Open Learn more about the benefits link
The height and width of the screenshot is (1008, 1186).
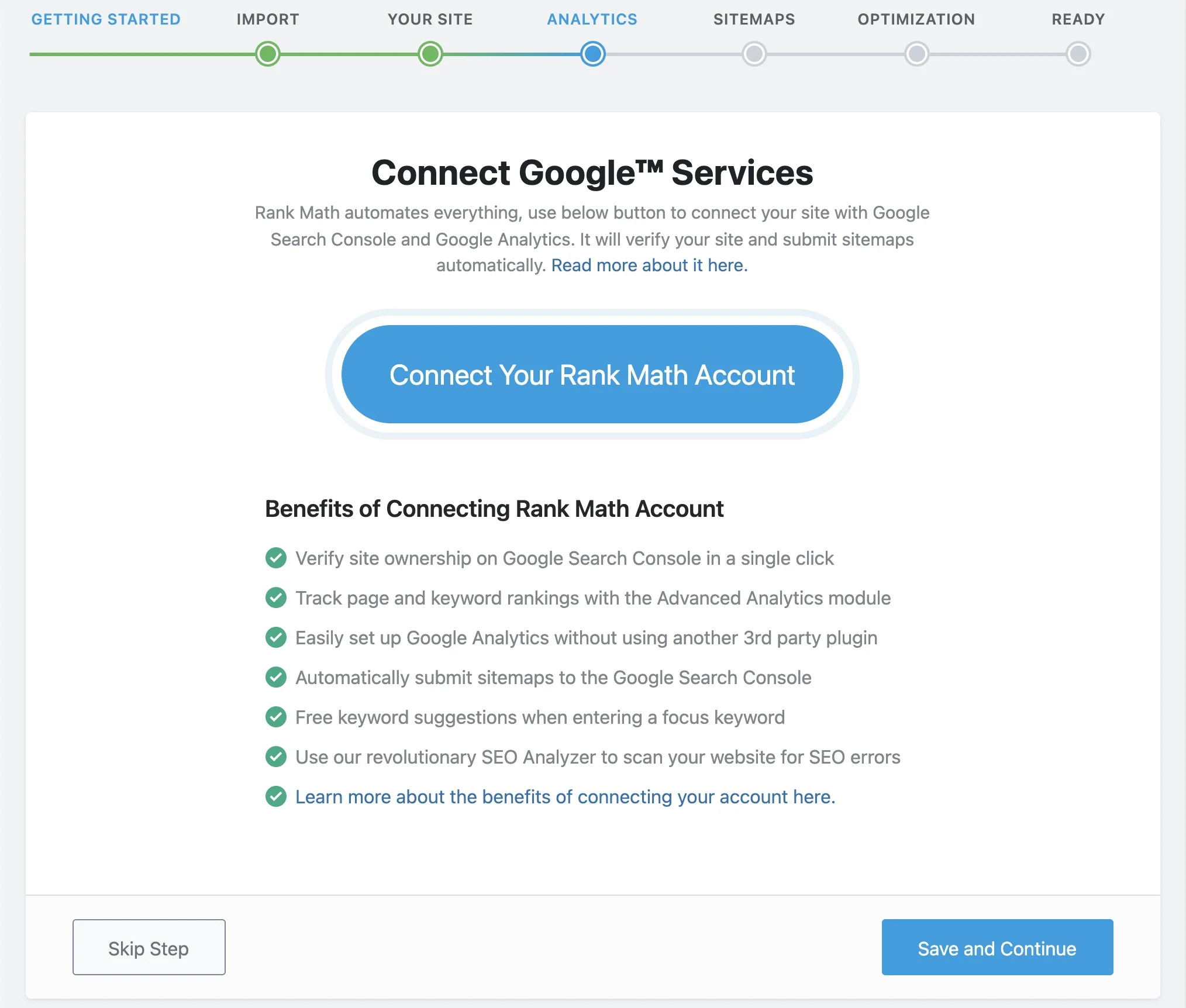click(565, 797)
